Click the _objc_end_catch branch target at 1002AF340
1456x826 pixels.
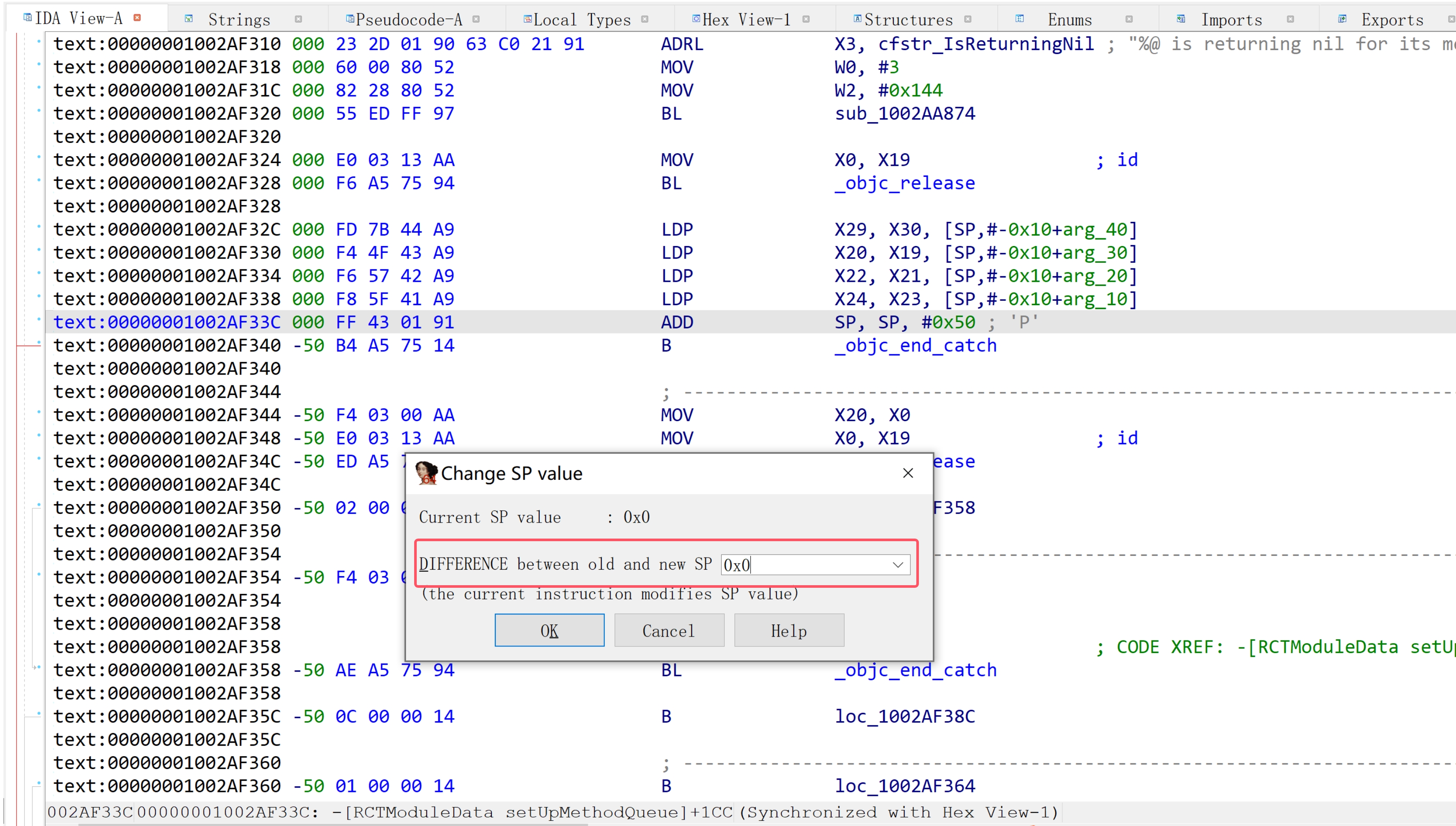915,346
